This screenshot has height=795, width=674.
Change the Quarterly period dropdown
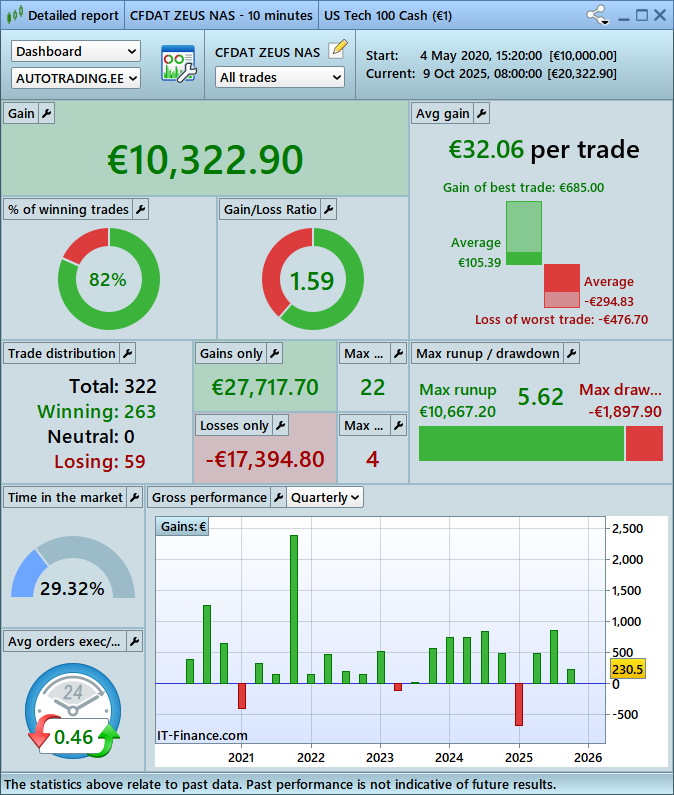(x=325, y=497)
